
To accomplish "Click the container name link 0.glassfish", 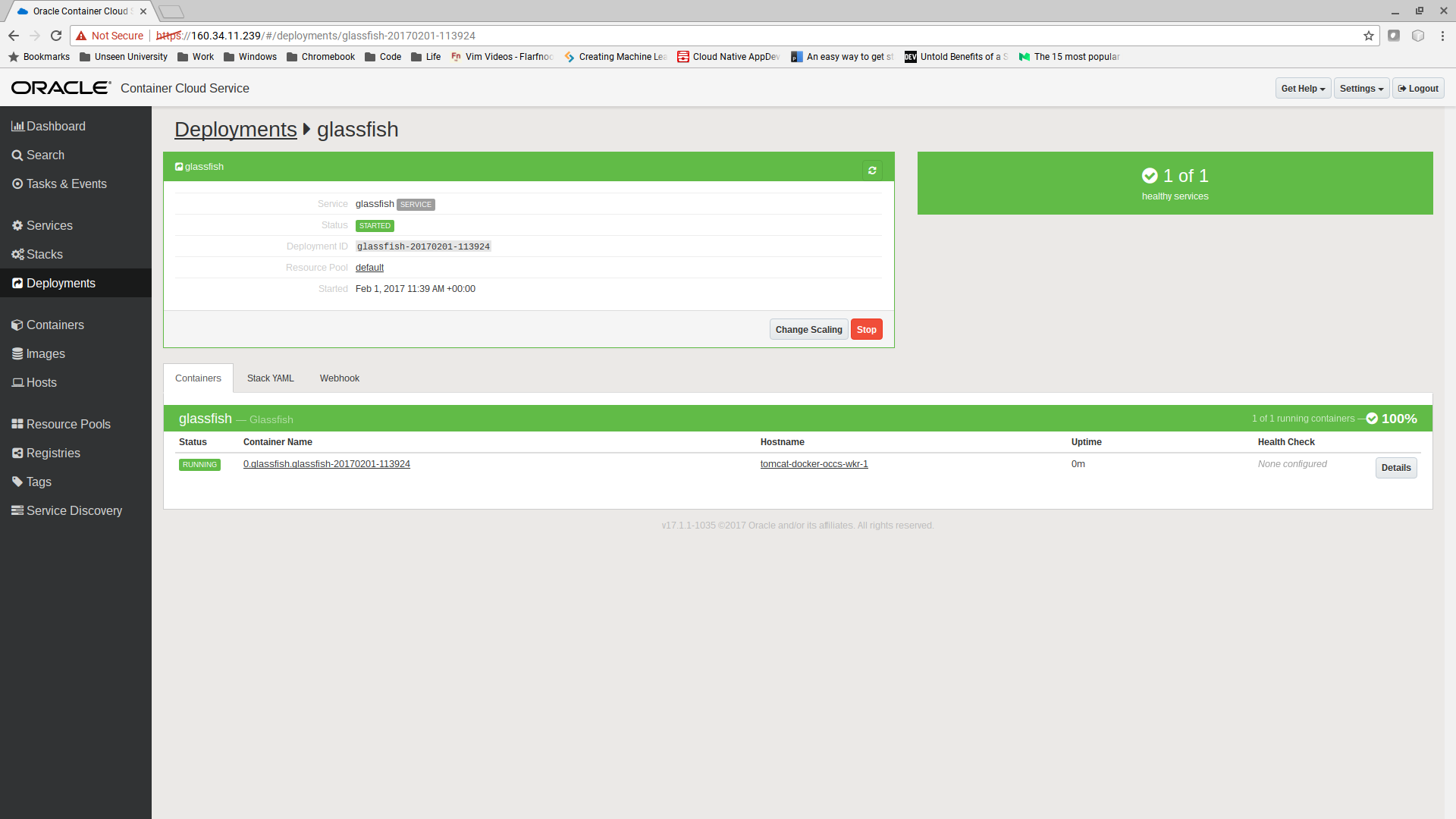I will [326, 464].
